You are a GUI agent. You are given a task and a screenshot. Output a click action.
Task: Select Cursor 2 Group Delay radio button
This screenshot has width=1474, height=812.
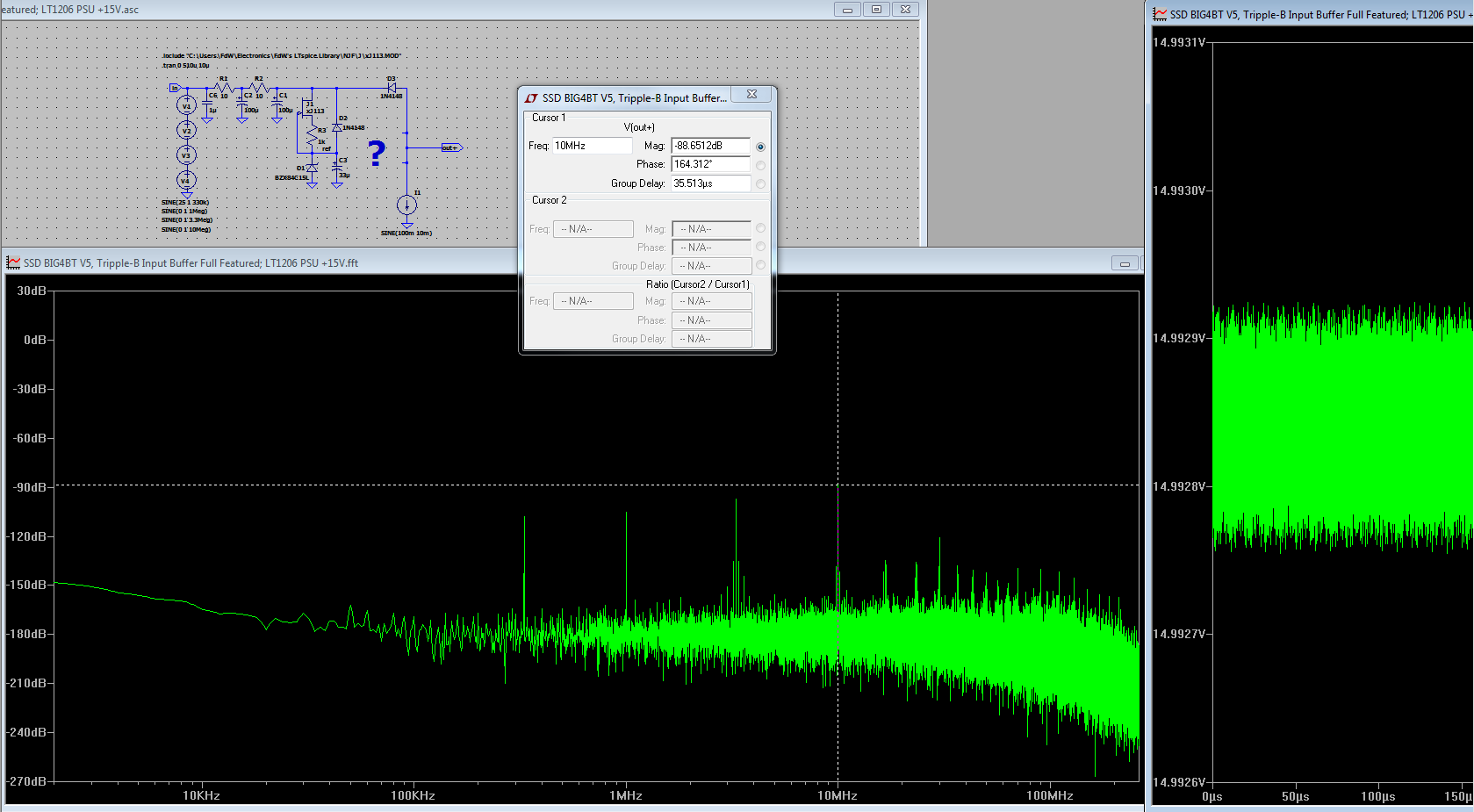[760, 265]
